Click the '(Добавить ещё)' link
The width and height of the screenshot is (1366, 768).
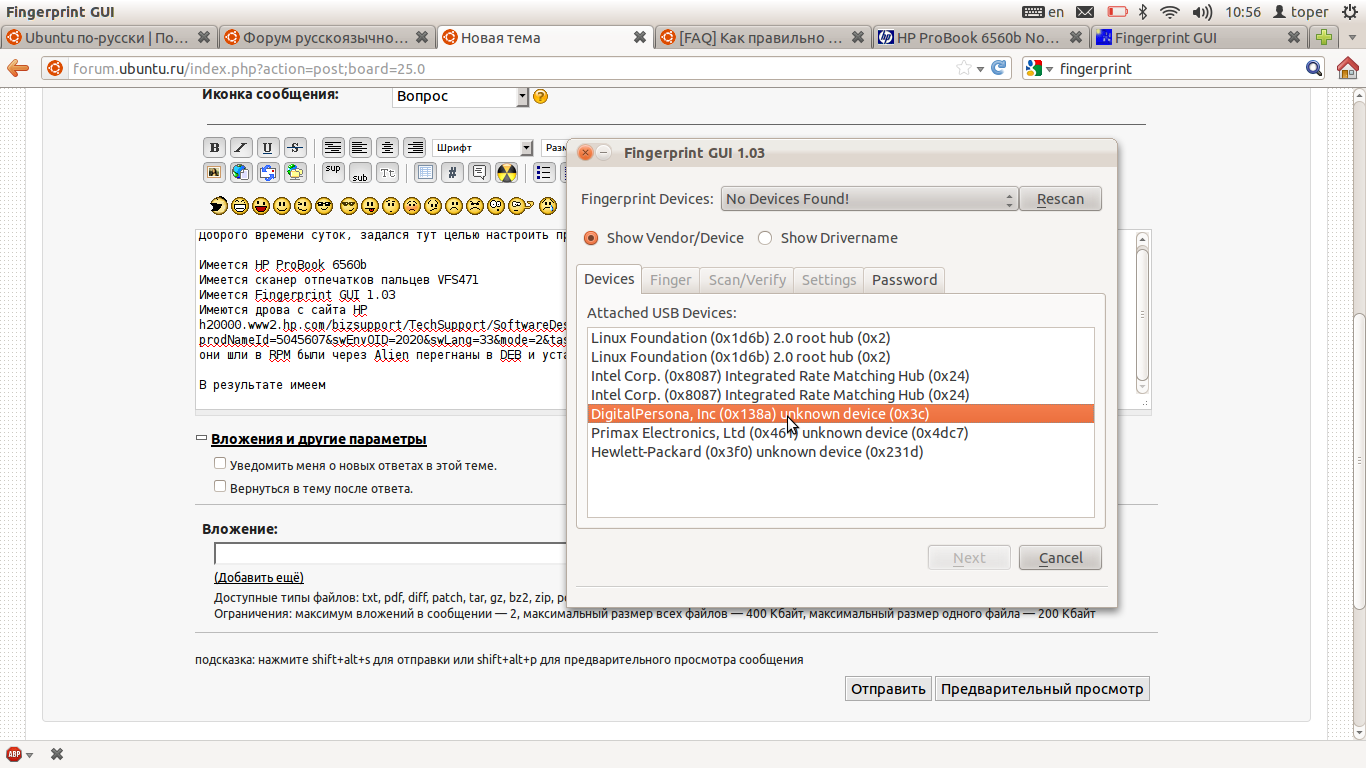click(x=259, y=578)
